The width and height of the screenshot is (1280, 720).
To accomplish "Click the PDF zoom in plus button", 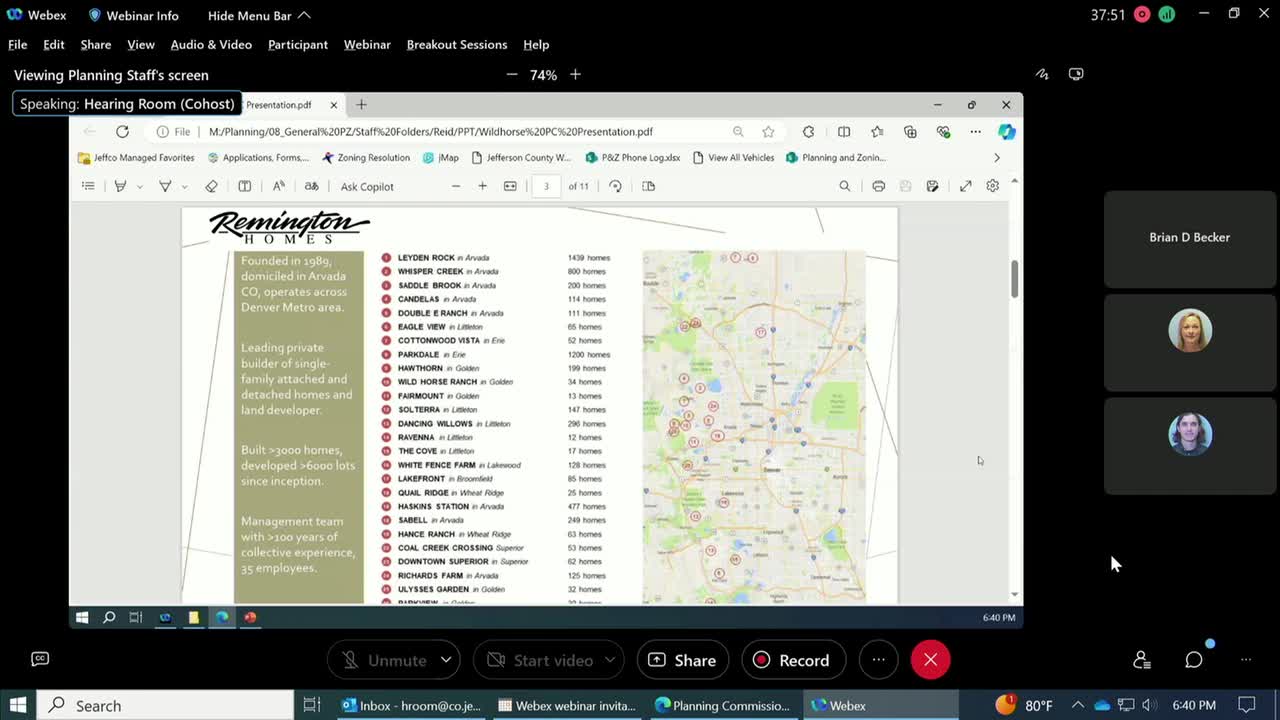I will click(482, 186).
